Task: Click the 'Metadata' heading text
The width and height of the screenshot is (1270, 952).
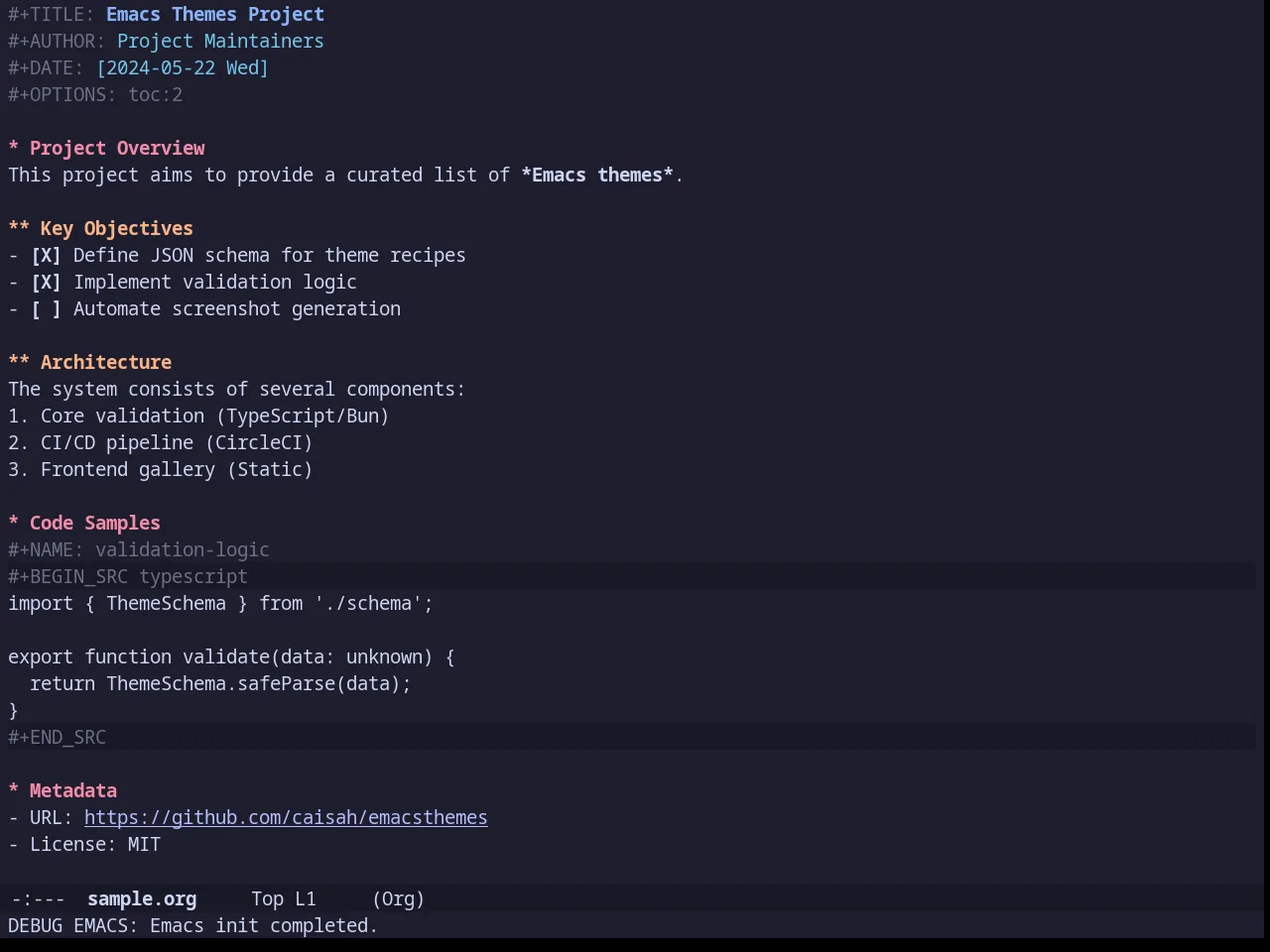Action: coord(73,790)
